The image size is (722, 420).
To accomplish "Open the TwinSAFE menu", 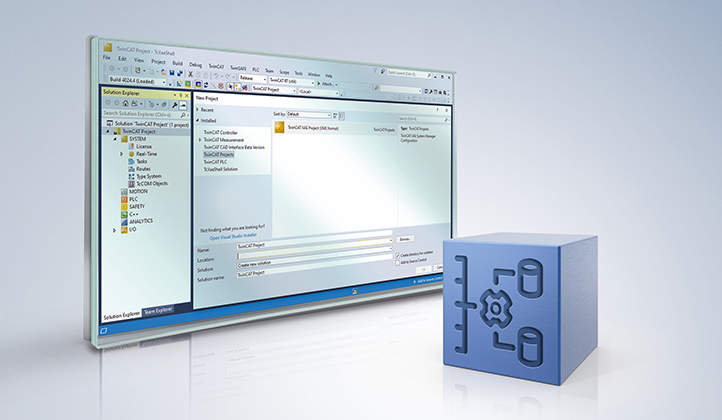I will pyautogui.click(x=238, y=68).
